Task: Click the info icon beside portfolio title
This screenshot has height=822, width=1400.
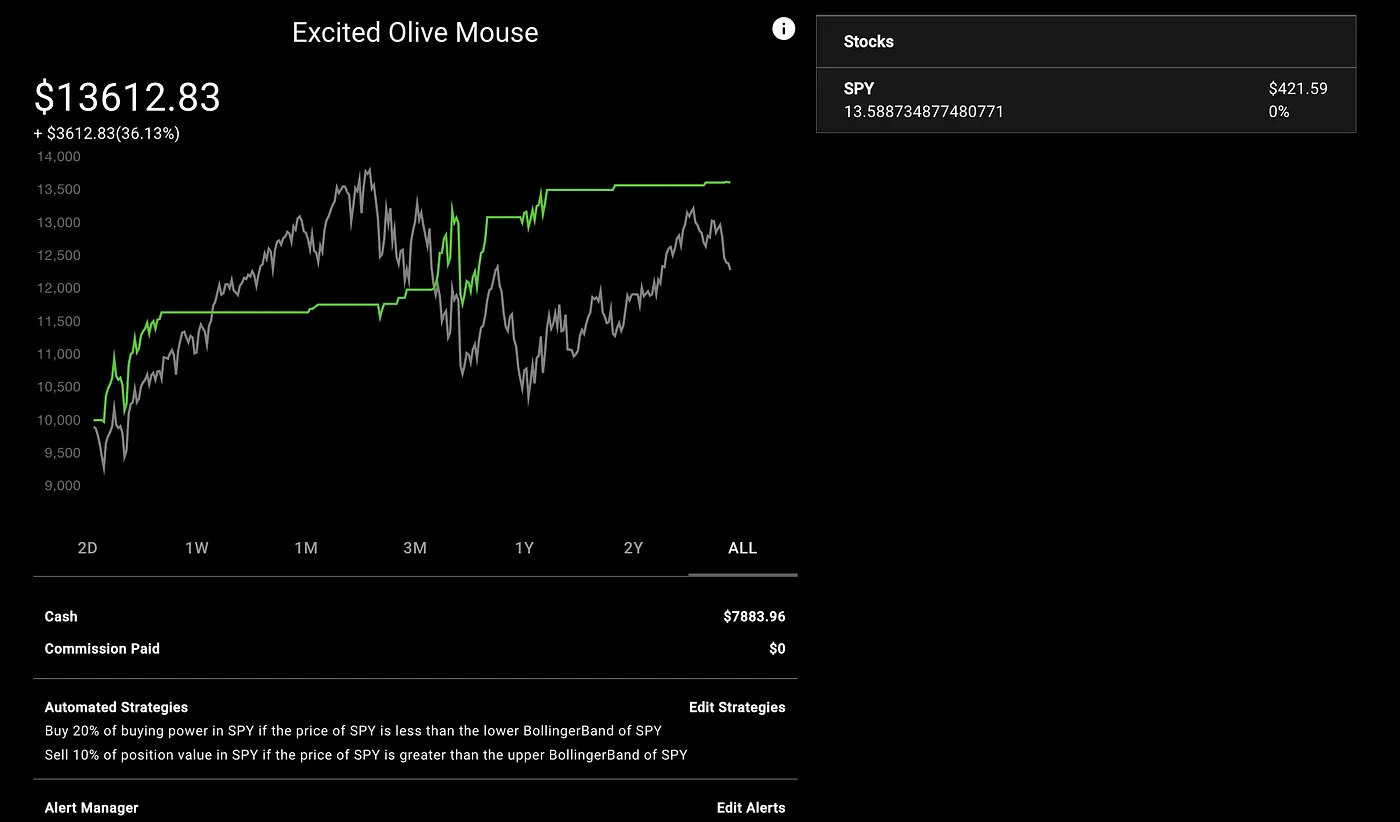Action: [x=784, y=29]
